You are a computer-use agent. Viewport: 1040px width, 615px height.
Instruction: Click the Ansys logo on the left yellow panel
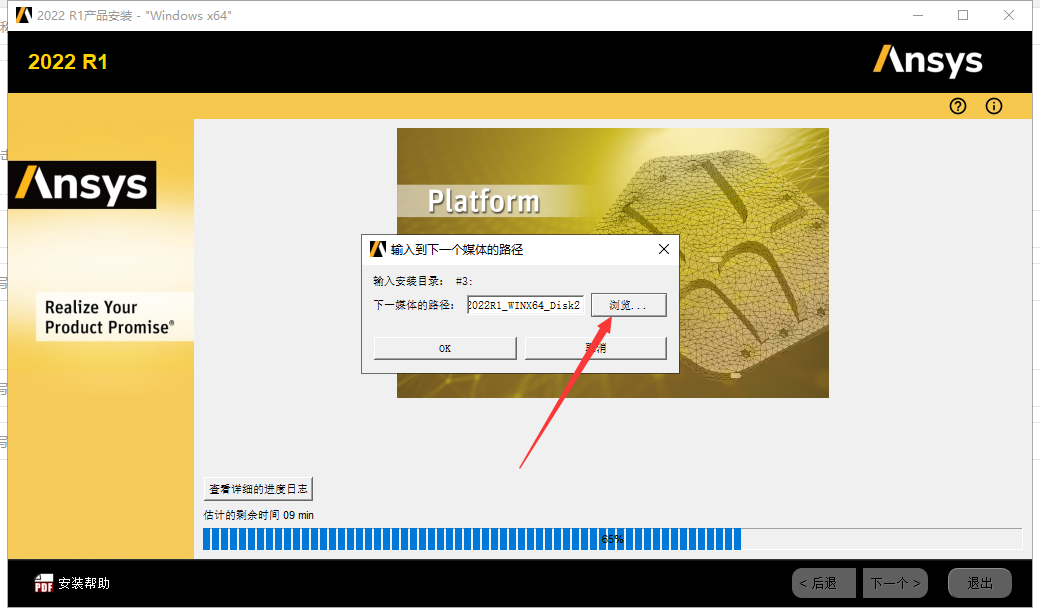(x=81, y=184)
